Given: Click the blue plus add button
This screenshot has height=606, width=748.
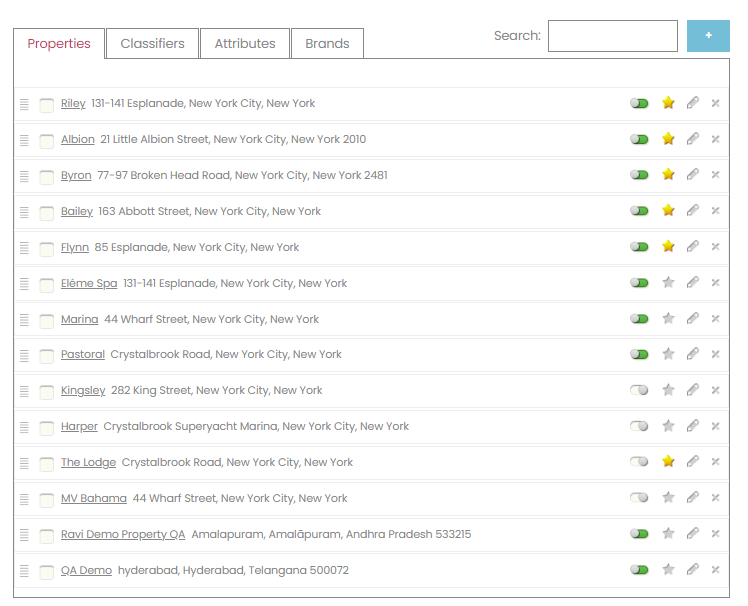Looking at the screenshot, I should coord(708,36).
